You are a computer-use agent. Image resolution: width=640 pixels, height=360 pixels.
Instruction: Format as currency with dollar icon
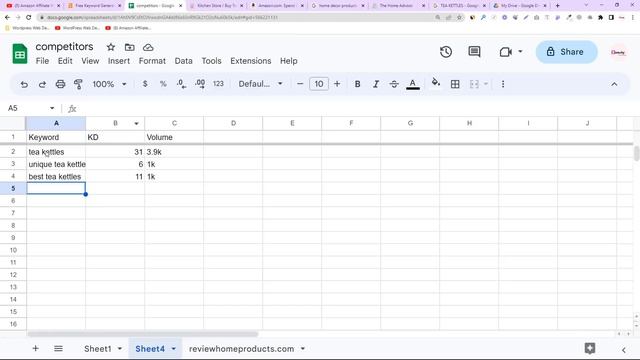coord(145,84)
